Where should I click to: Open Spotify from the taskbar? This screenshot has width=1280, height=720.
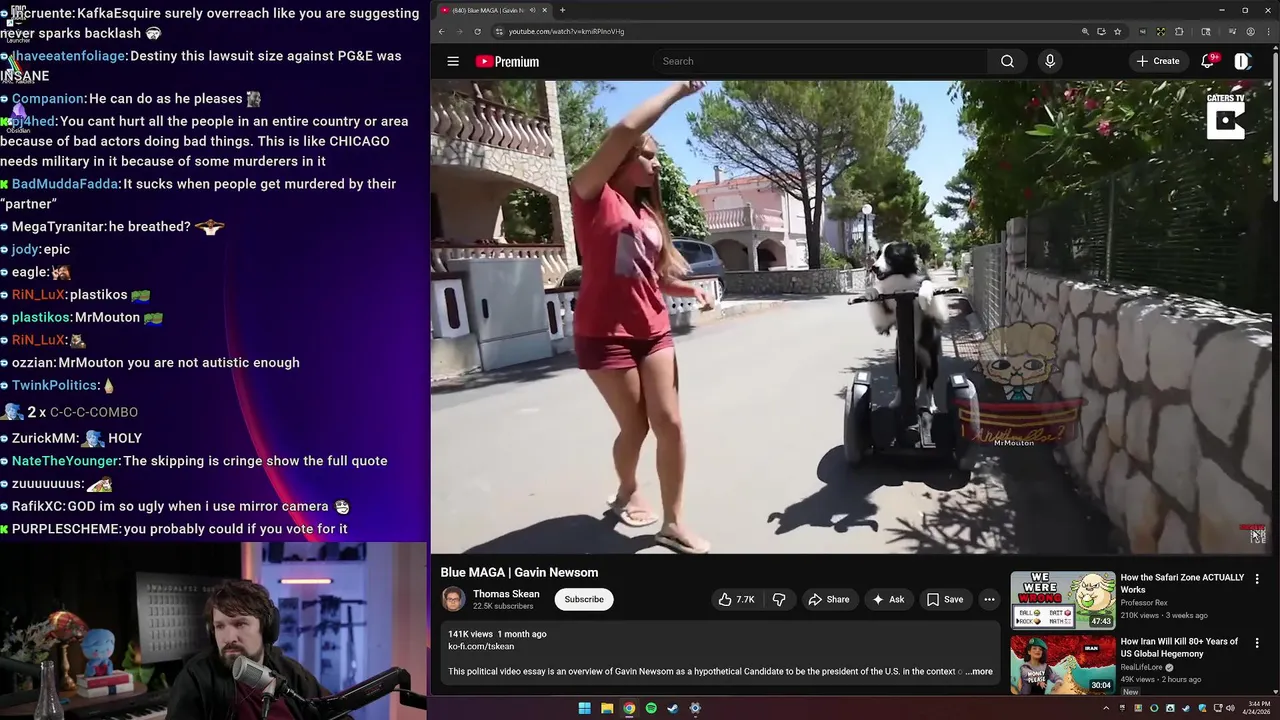[651, 708]
